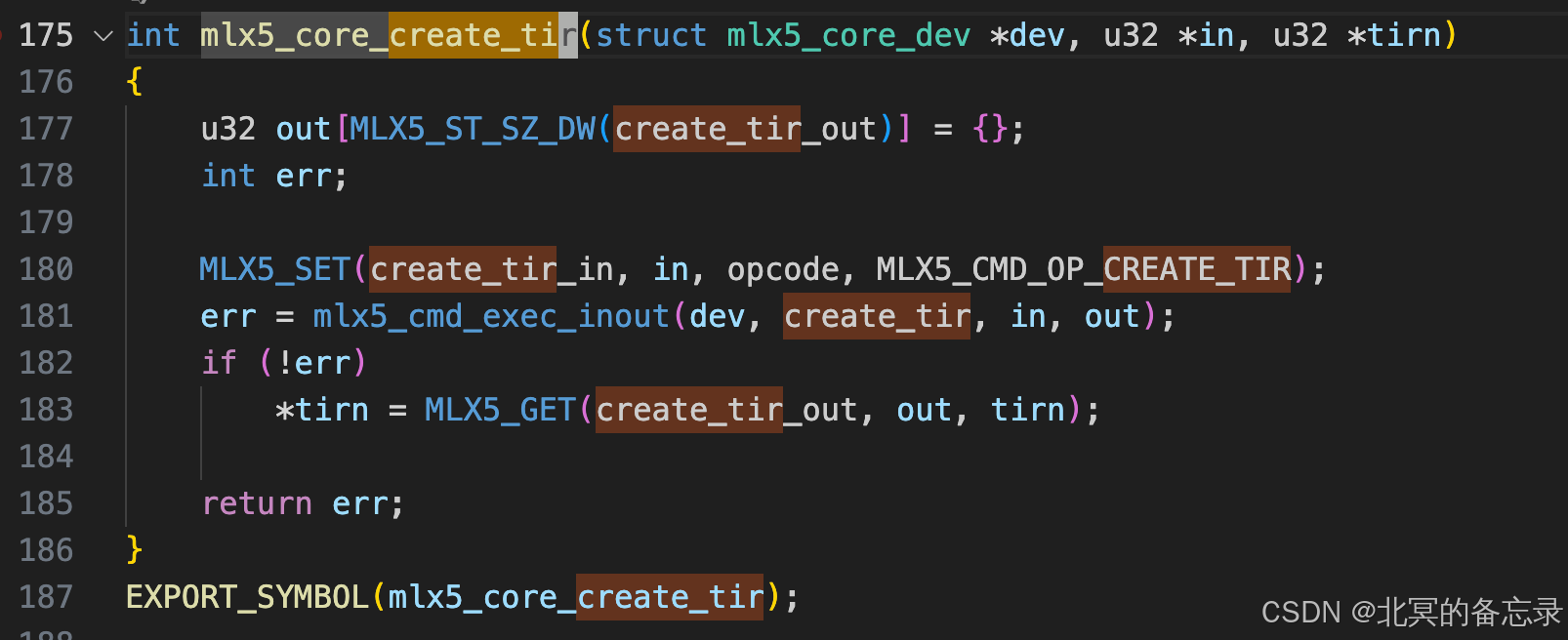Click highlighted create_tir argument on line 181
Screen dimensions: 1568x640
coord(877,316)
